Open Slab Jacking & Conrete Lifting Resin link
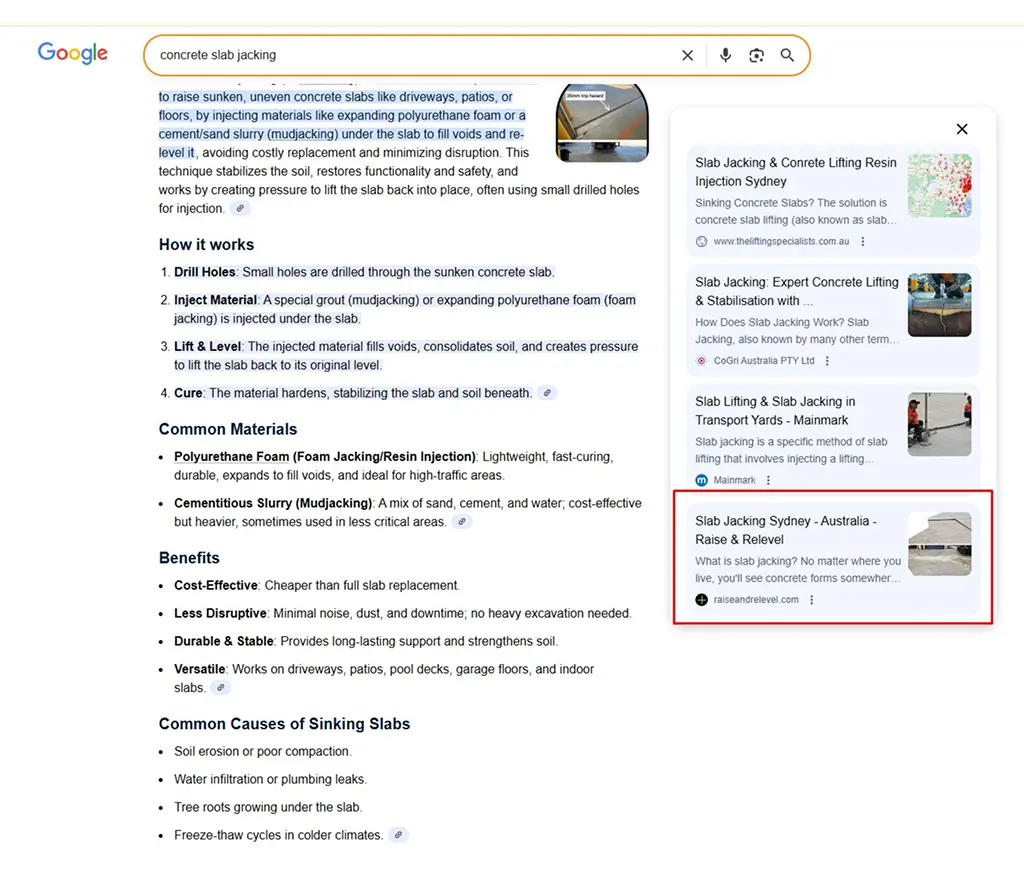The height and width of the screenshot is (880, 1024). click(x=795, y=172)
